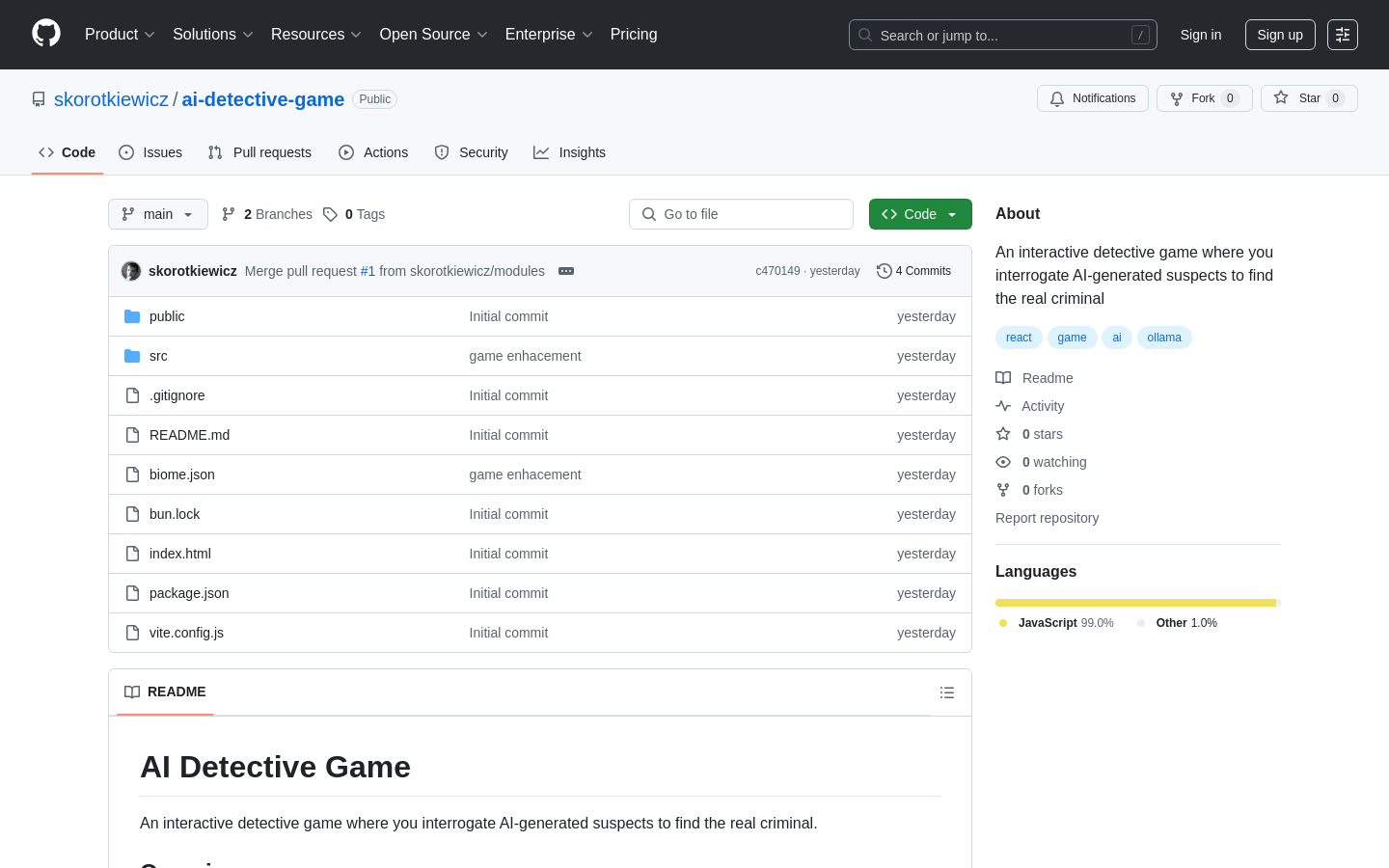Go to the Pricing page
1389x868 pixels.
[634, 35]
